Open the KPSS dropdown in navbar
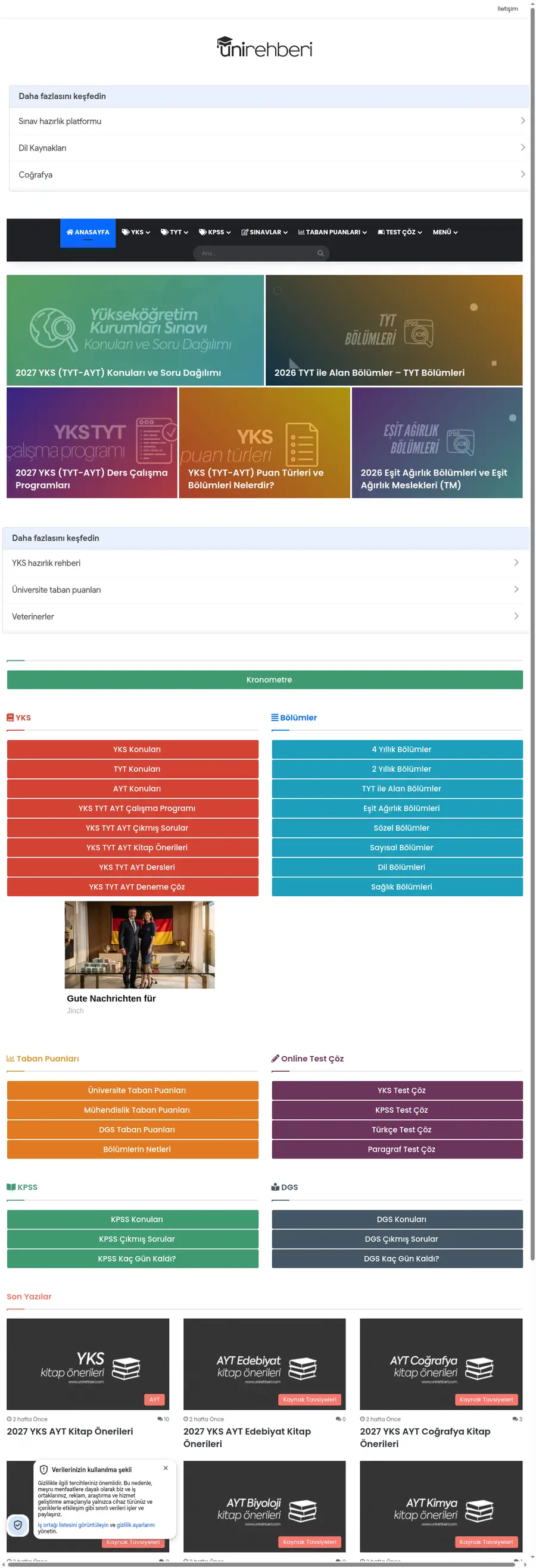The width and height of the screenshot is (536, 1568). point(214,233)
